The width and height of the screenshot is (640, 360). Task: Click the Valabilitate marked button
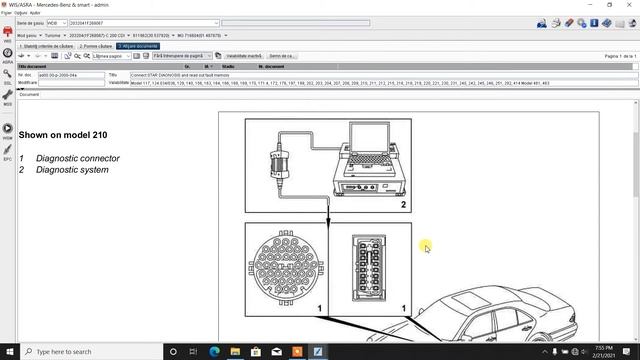coord(244,56)
